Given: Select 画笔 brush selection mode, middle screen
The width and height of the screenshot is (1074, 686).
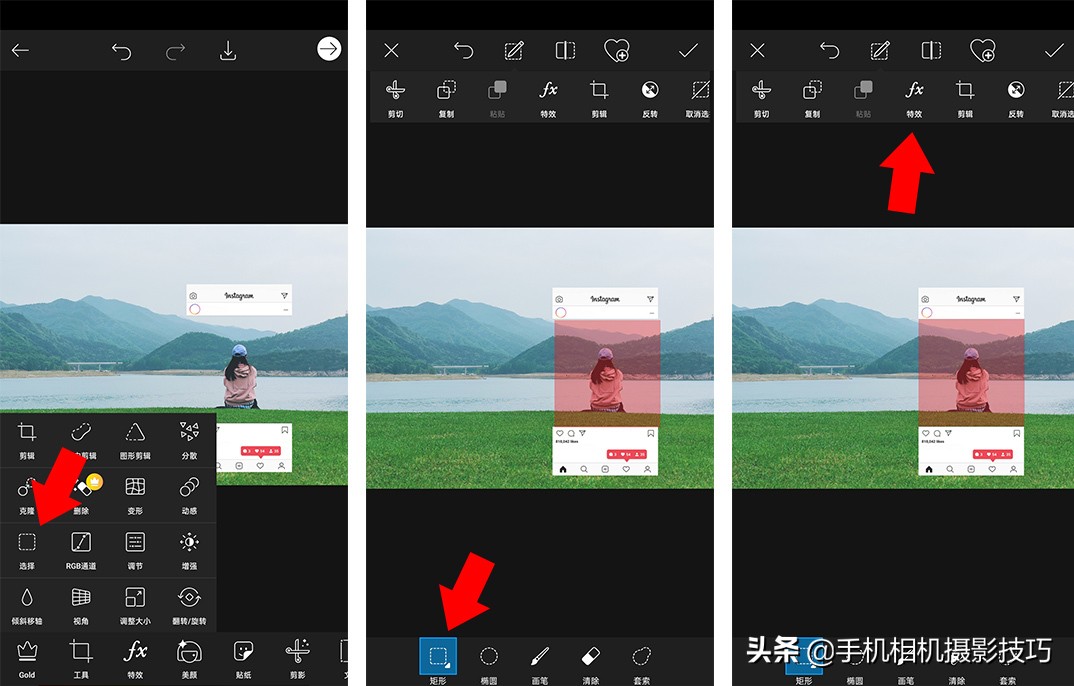Looking at the screenshot, I should click(x=540, y=664).
